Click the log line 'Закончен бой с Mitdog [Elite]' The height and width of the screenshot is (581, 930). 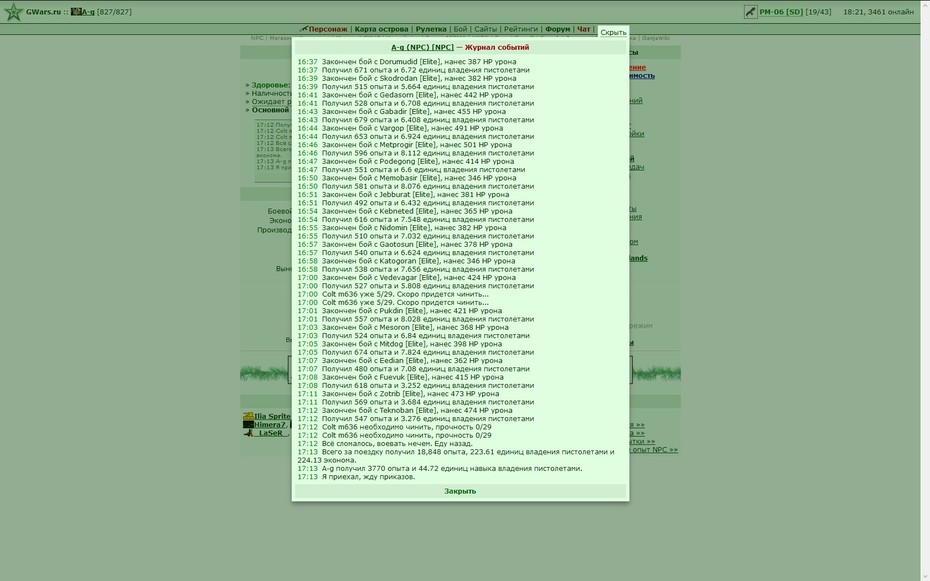(400, 344)
